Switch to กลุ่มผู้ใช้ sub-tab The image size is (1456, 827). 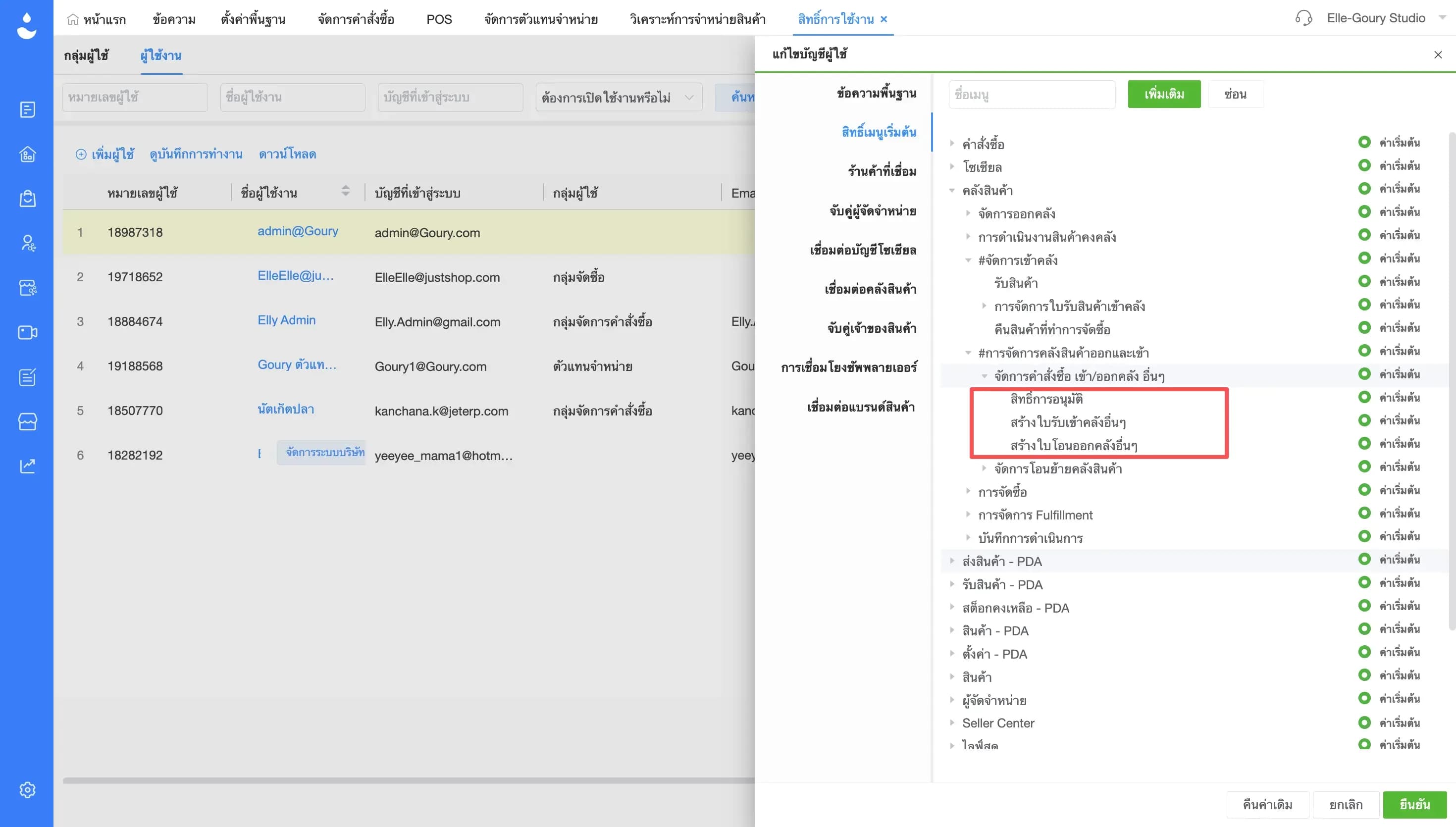(86, 55)
